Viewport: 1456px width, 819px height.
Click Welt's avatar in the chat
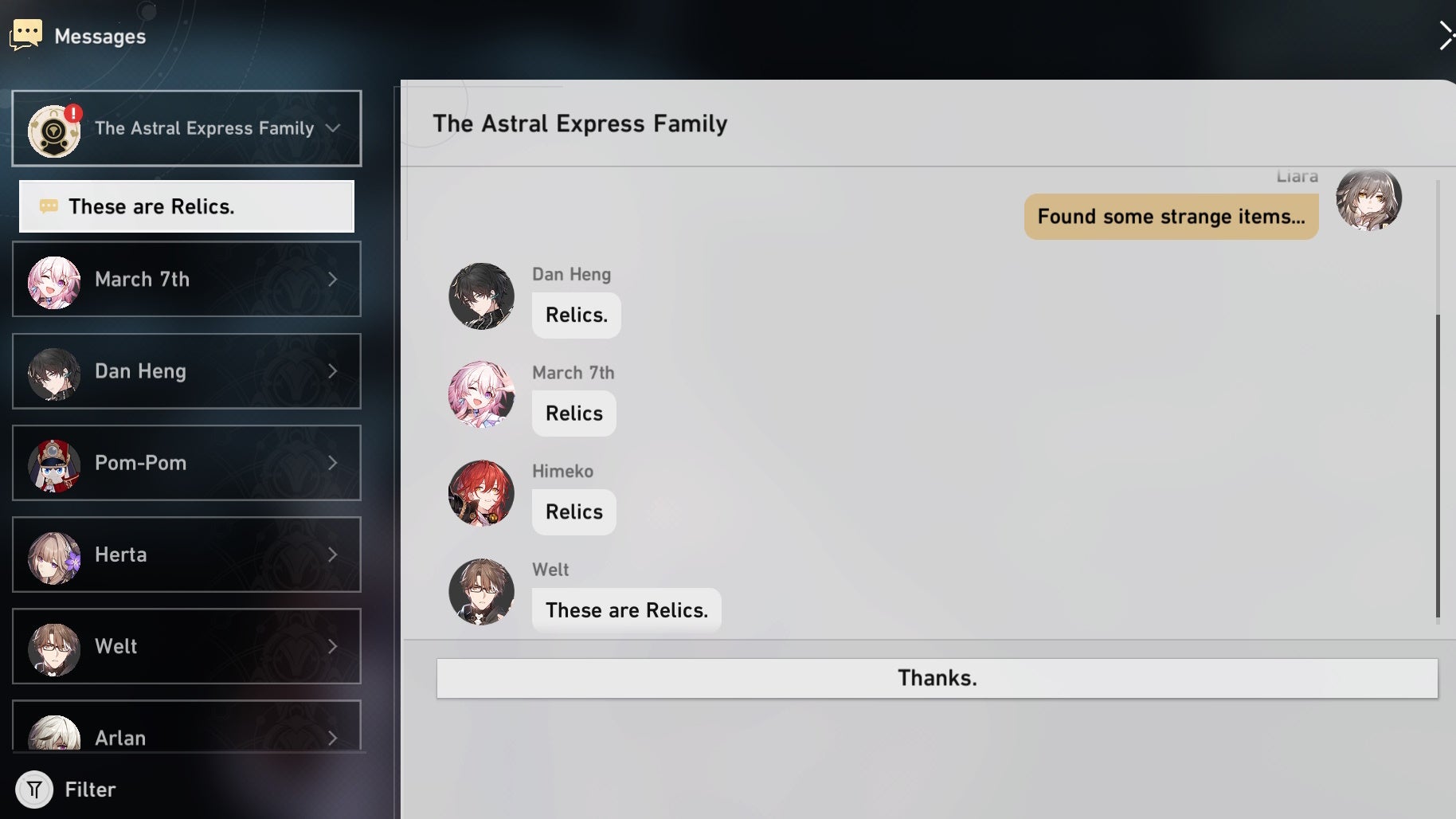[481, 592]
